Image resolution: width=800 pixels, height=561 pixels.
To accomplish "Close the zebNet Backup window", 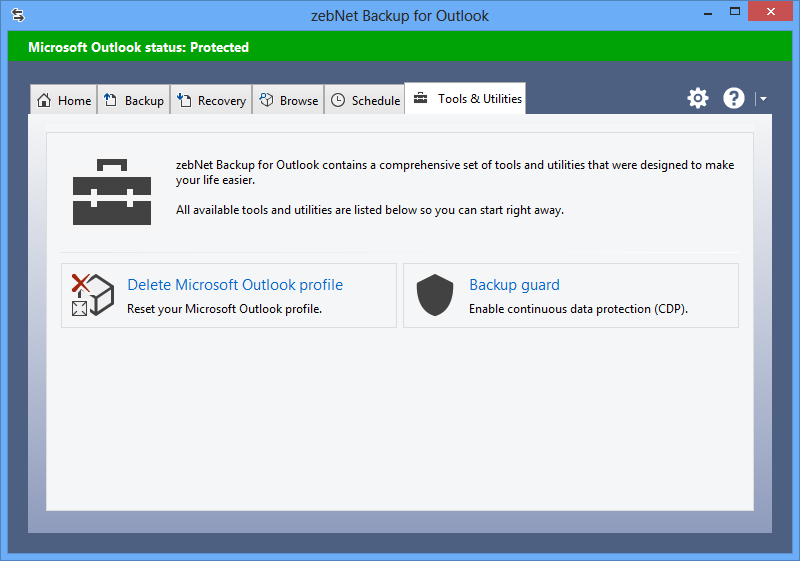I will click(770, 11).
